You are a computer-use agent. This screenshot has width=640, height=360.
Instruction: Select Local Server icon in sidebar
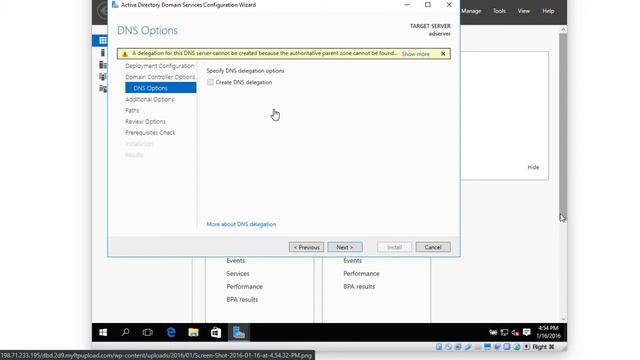[102, 53]
